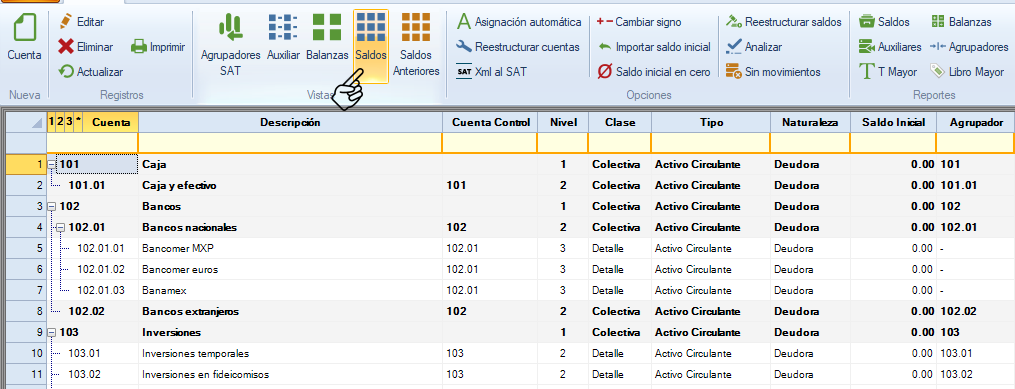Image resolution: width=1015 pixels, height=389 pixels.
Task: Click Agrupador cell 103.02
Action: pyautogui.click(x=976, y=374)
